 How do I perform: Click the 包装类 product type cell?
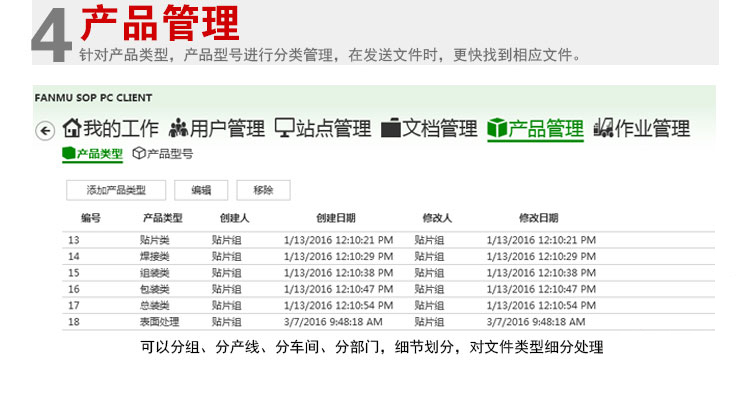[x=154, y=289]
